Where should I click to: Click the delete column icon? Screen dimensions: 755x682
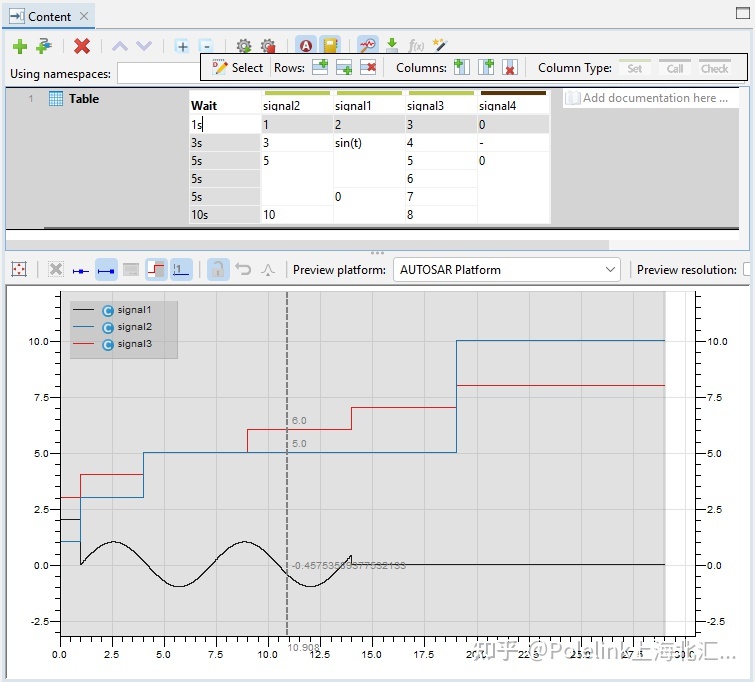pyautogui.click(x=510, y=67)
